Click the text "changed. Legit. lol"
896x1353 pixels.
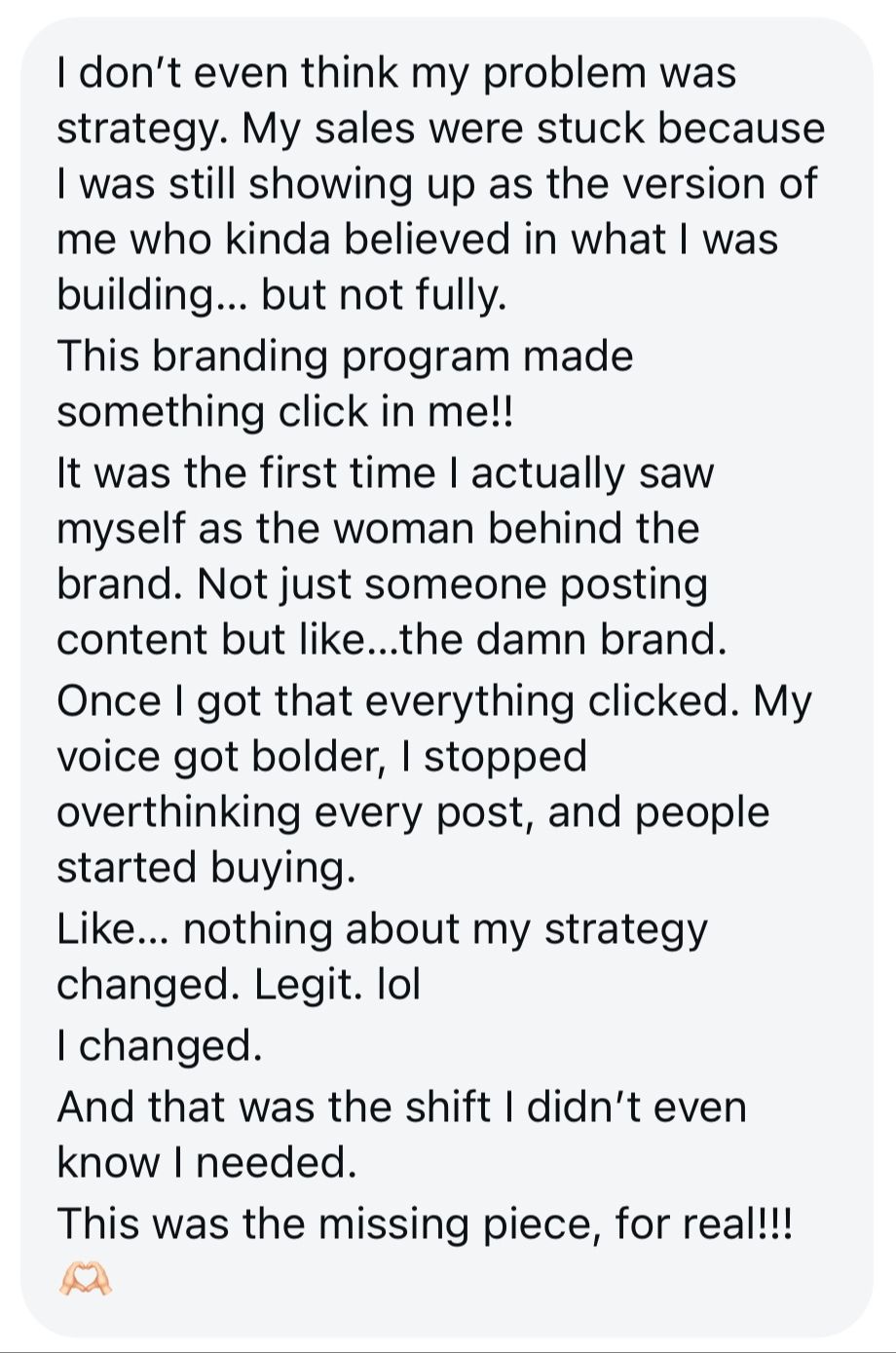[x=239, y=984]
